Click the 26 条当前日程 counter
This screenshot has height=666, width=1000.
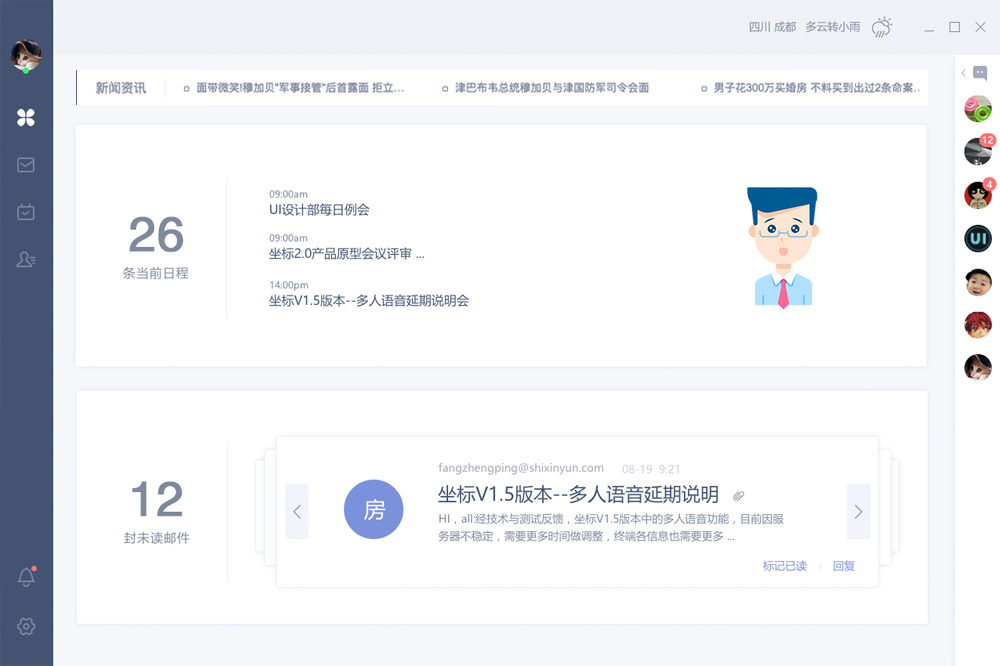(156, 246)
